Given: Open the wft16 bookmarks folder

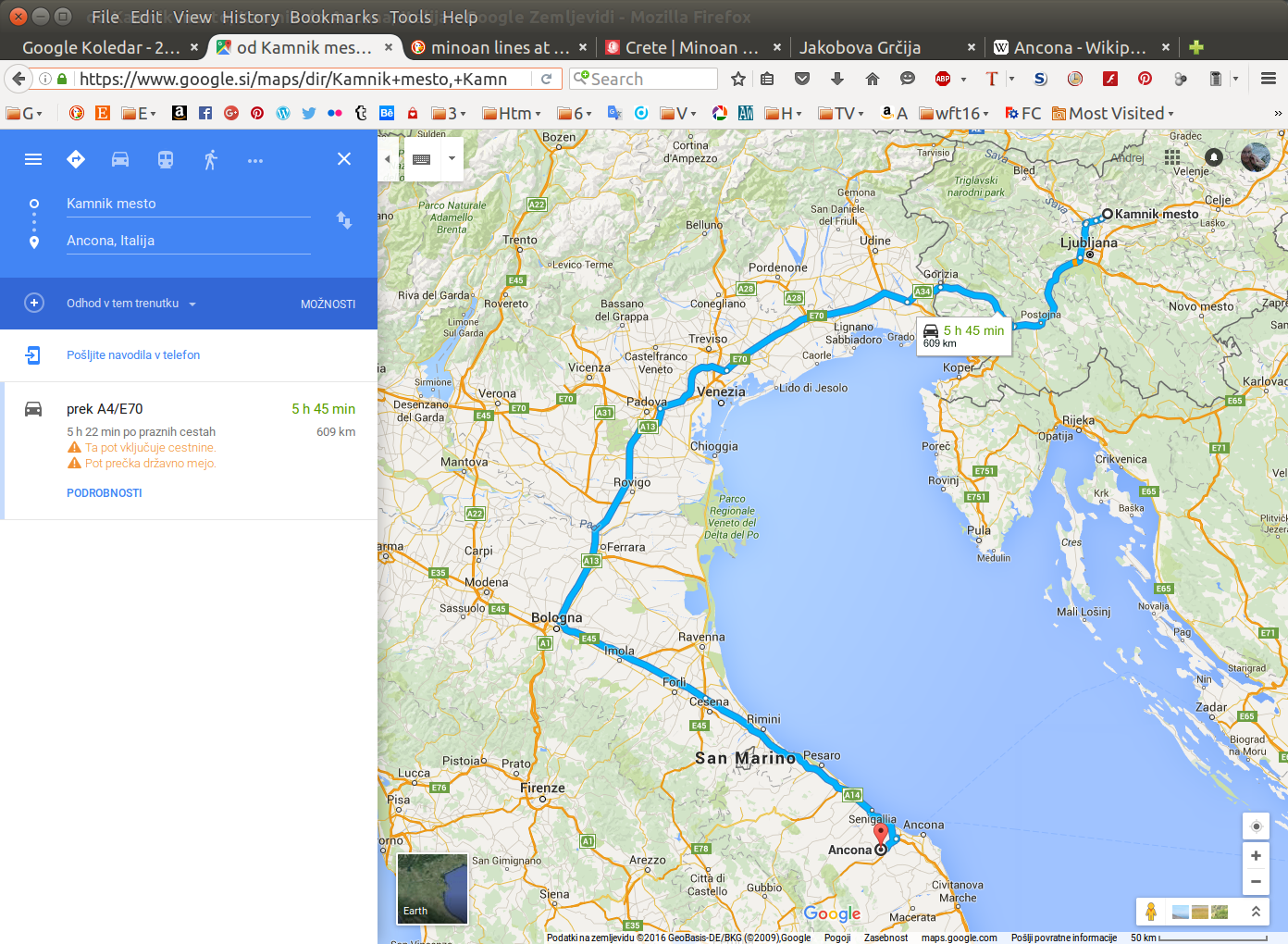Looking at the screenshot, I should (x=954, y=113).
